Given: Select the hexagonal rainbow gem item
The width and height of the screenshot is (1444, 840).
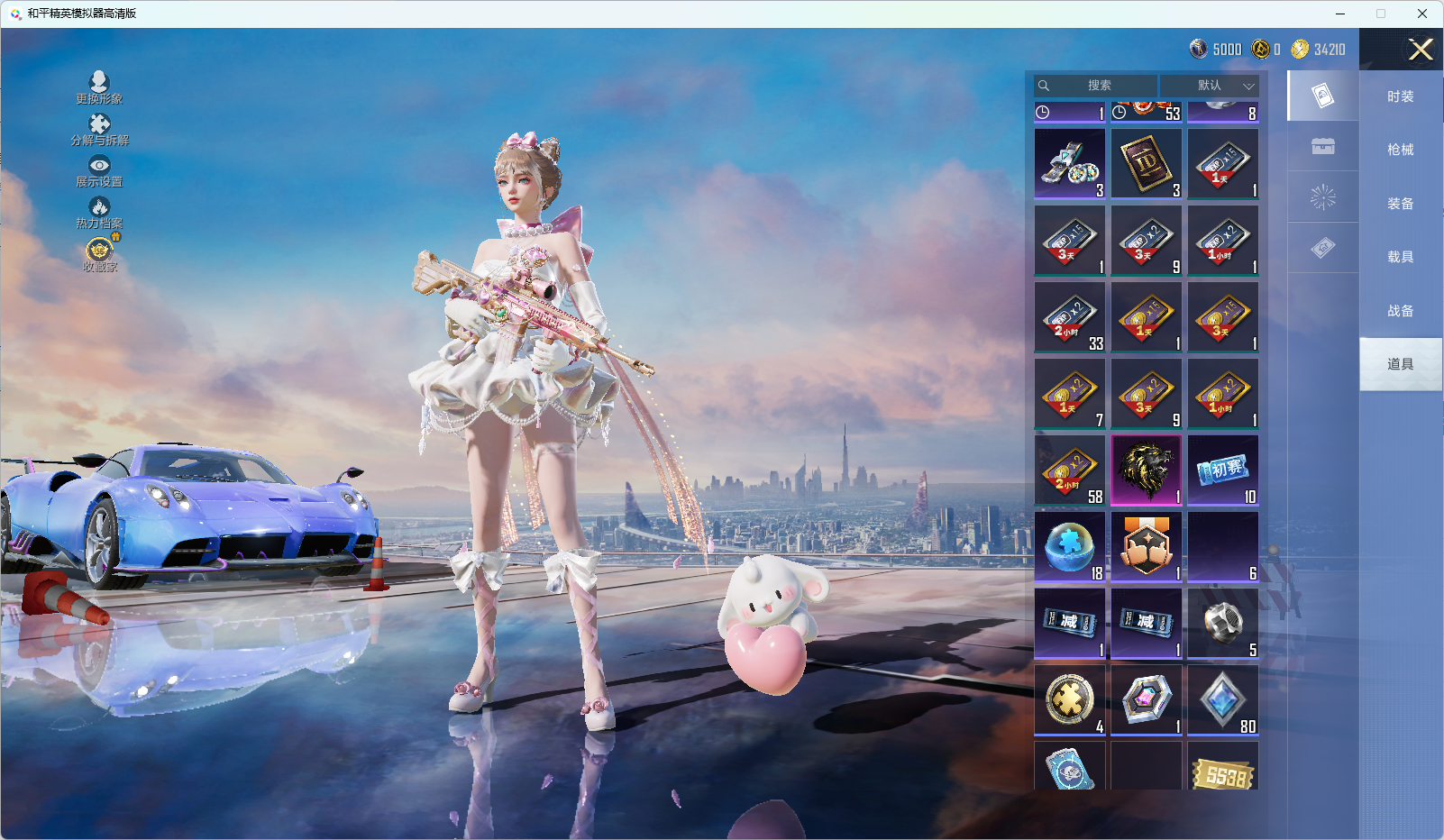Looking at the screenshot, I should point(1147,700).
